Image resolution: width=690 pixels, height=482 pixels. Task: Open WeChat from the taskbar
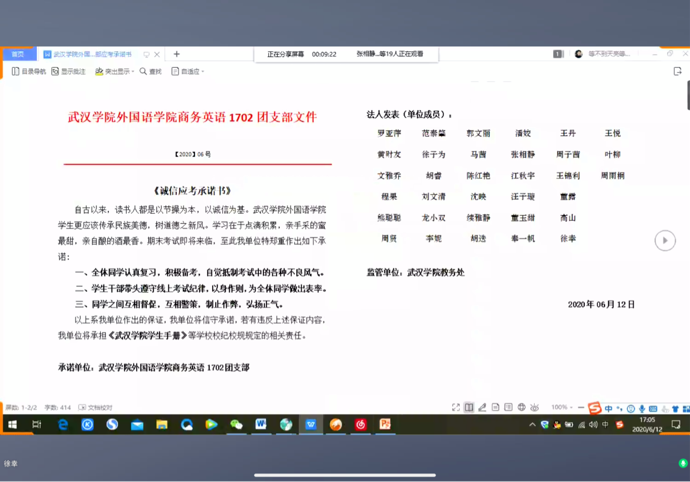(236, 425)
